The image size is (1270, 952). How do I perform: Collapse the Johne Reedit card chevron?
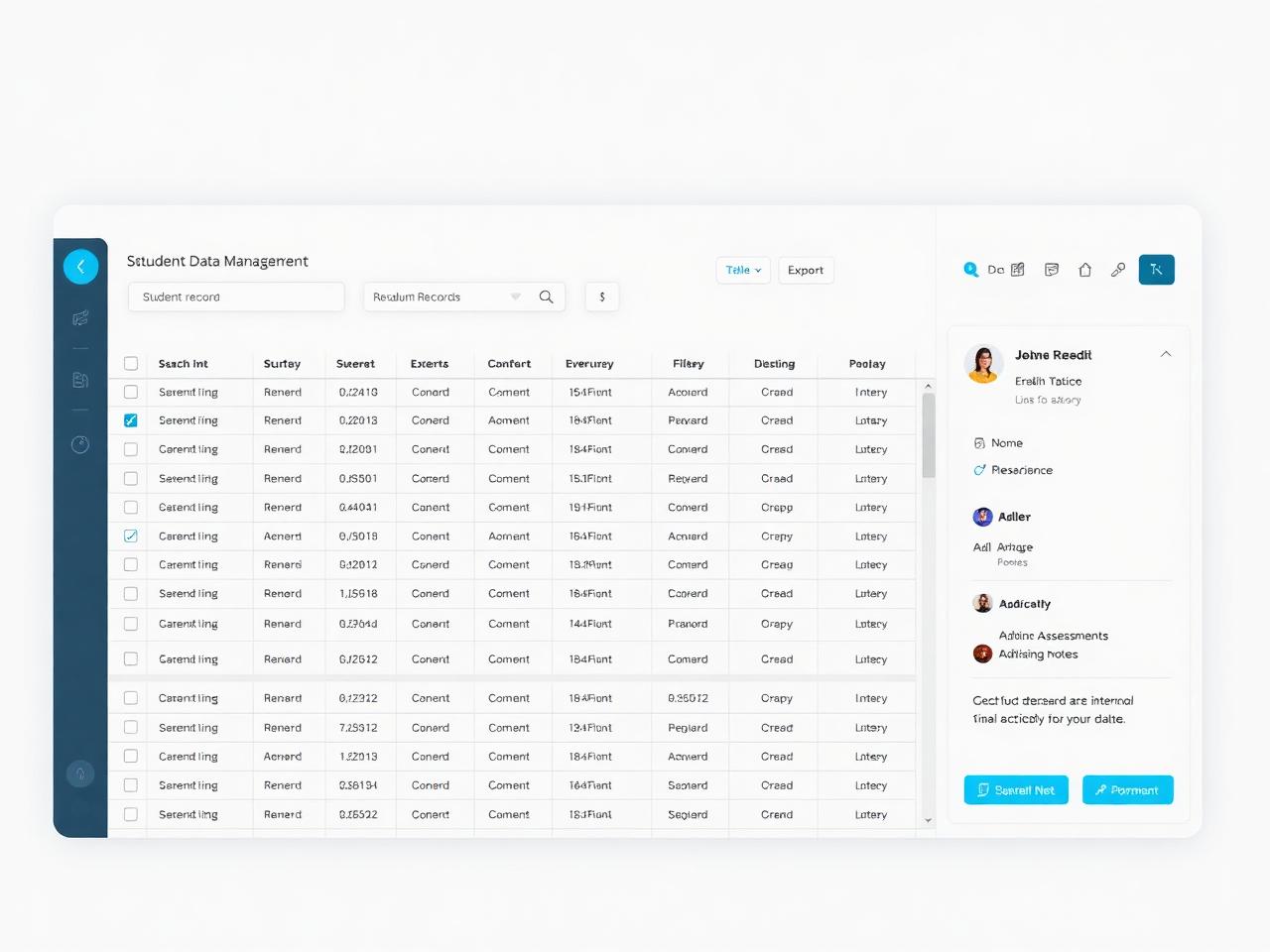1166,354
